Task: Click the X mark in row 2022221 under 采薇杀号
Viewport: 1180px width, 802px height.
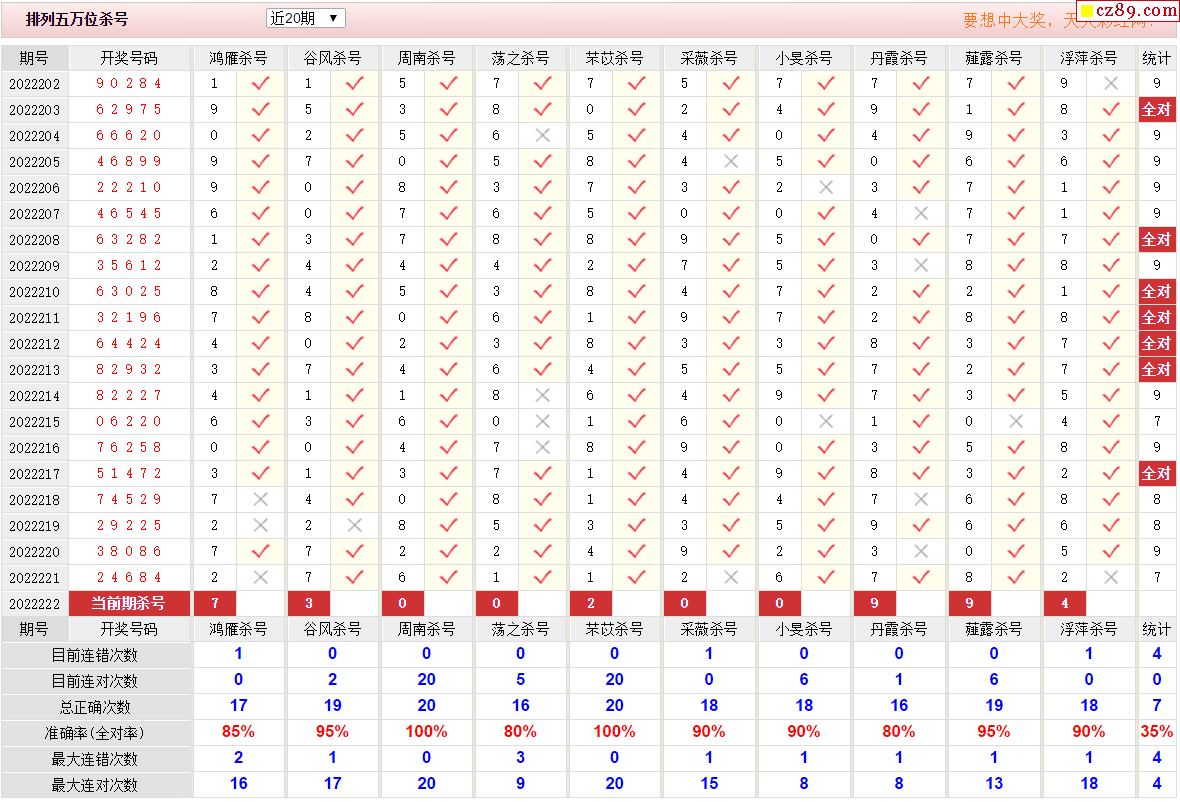Action: click(730, 578)
